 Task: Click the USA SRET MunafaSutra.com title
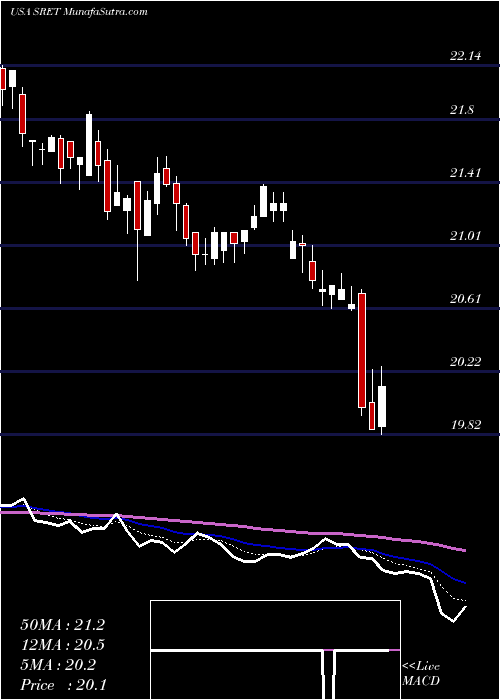point(79,11)
